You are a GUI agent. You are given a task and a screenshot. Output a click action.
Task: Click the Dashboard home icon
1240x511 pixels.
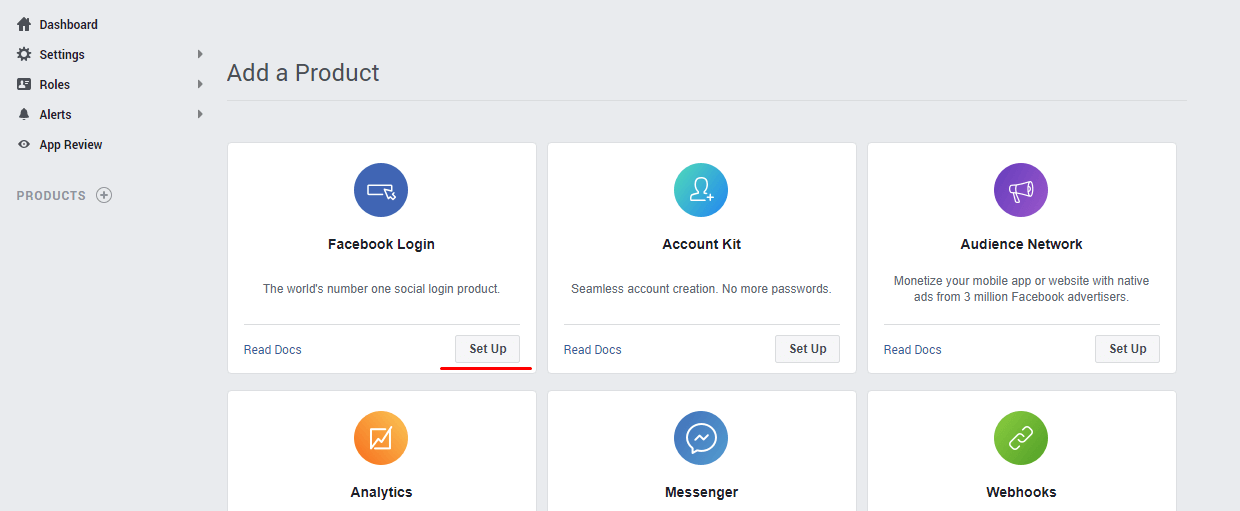pyautogui.click(x=24, y=24)
